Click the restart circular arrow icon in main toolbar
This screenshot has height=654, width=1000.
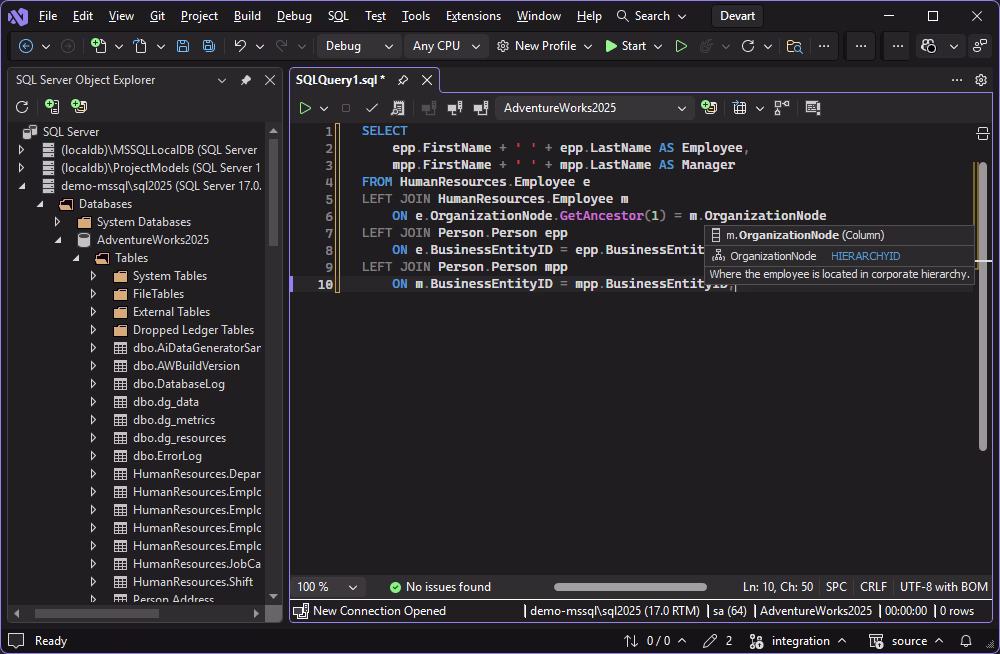748,46
